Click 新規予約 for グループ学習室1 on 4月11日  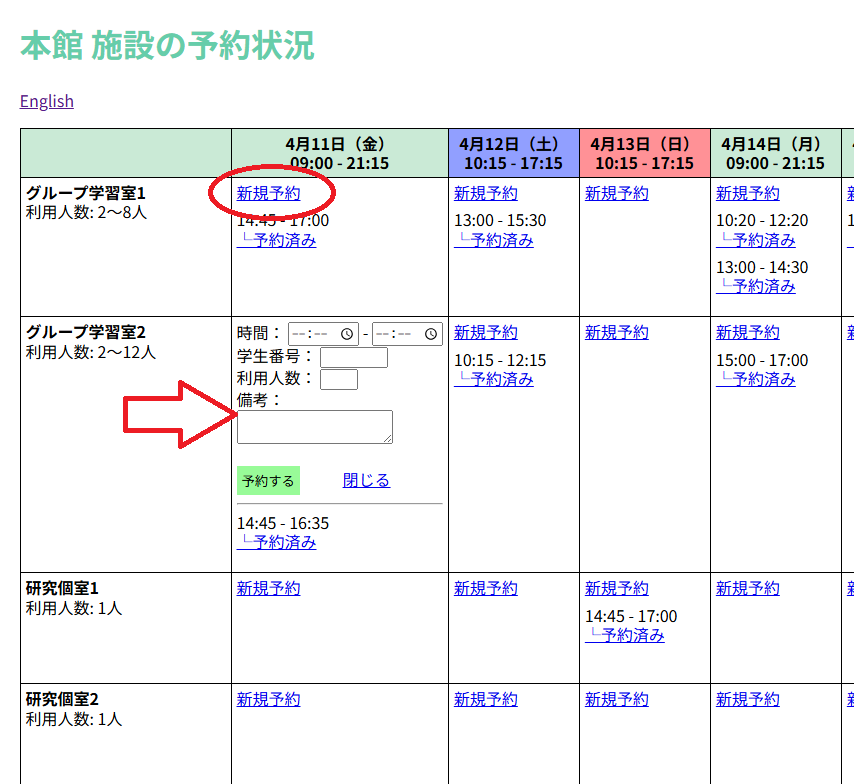(268, 194)
